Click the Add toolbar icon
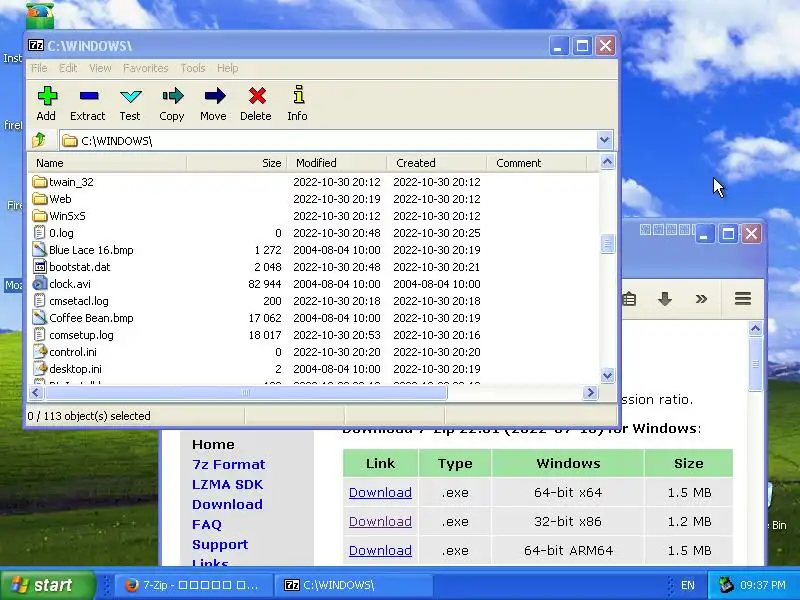 (x=47, y=96)
